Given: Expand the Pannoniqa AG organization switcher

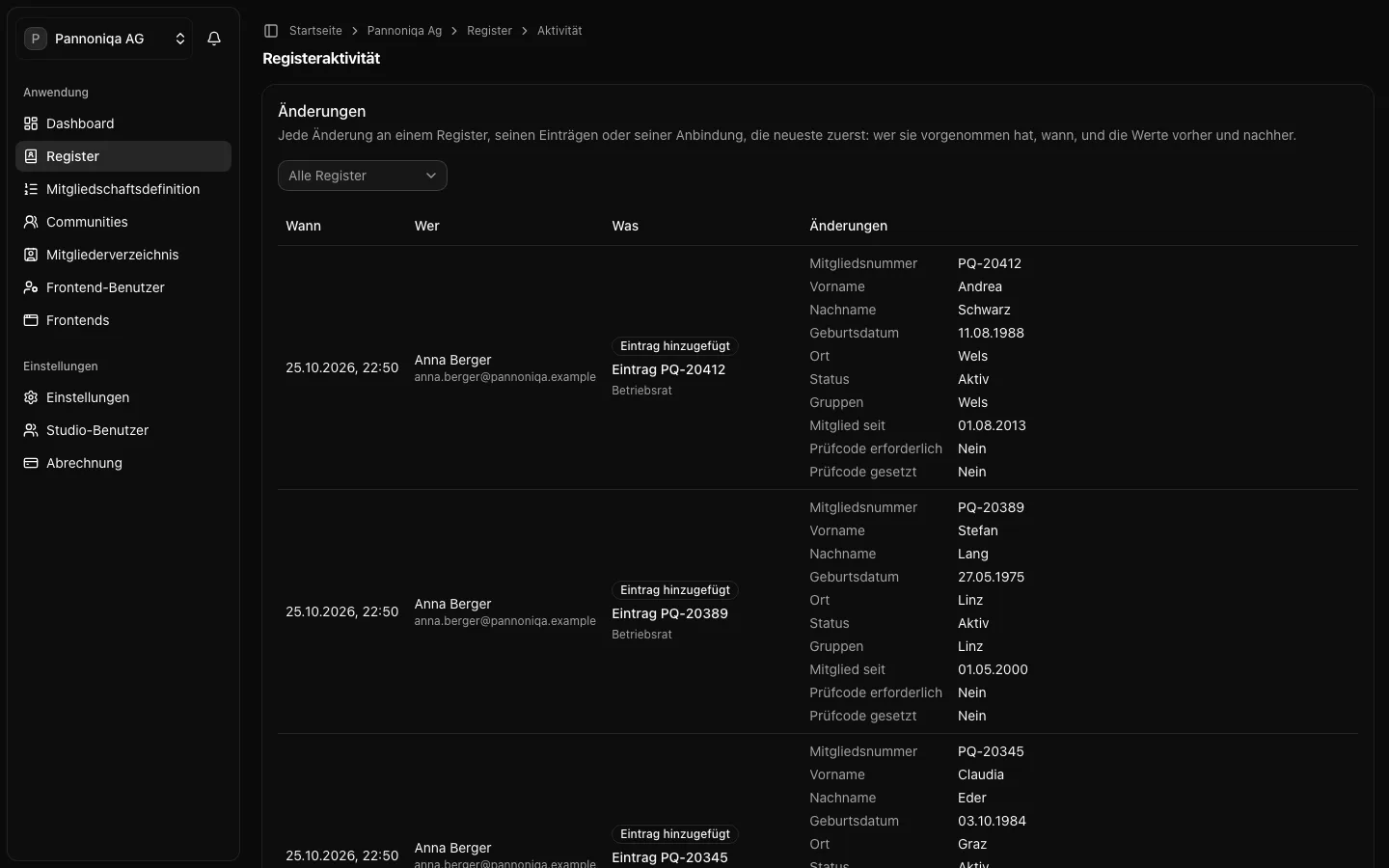Looking at the screenshot, I should point(104,39).
